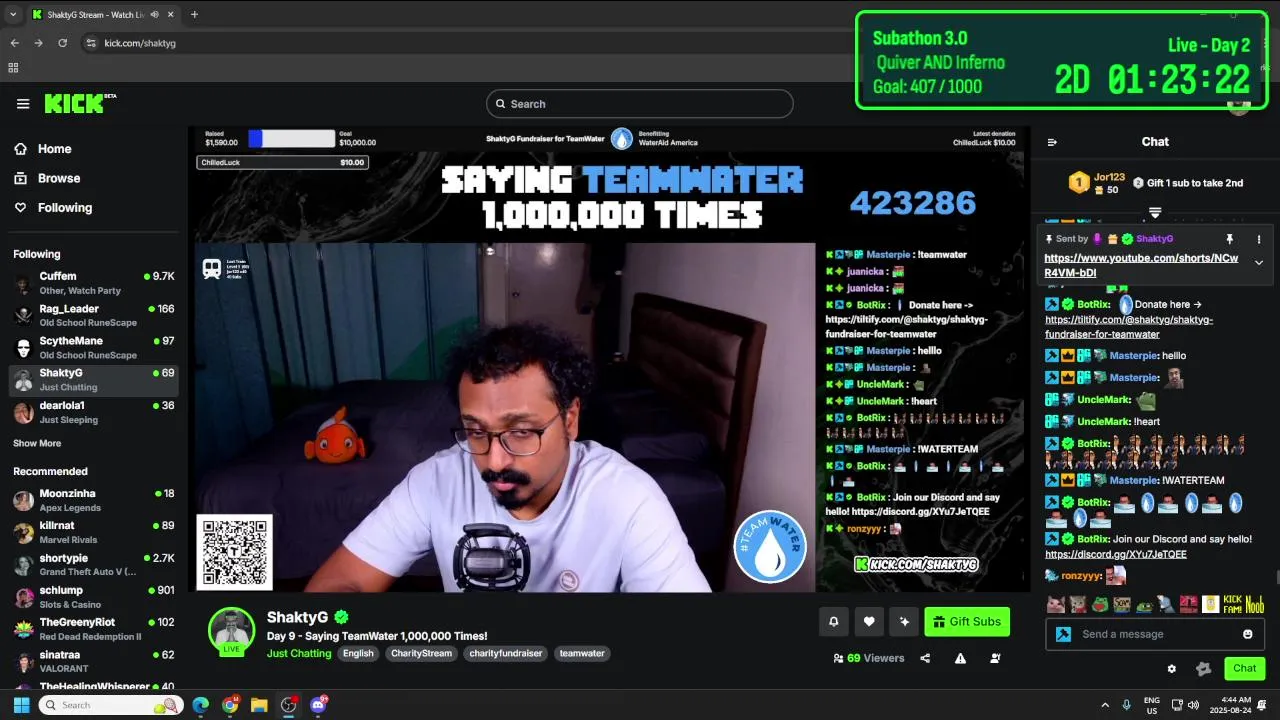This screenshot has height=720, width=1280.
Task: Open killrnat recommended channel
Action: [94, 532]
